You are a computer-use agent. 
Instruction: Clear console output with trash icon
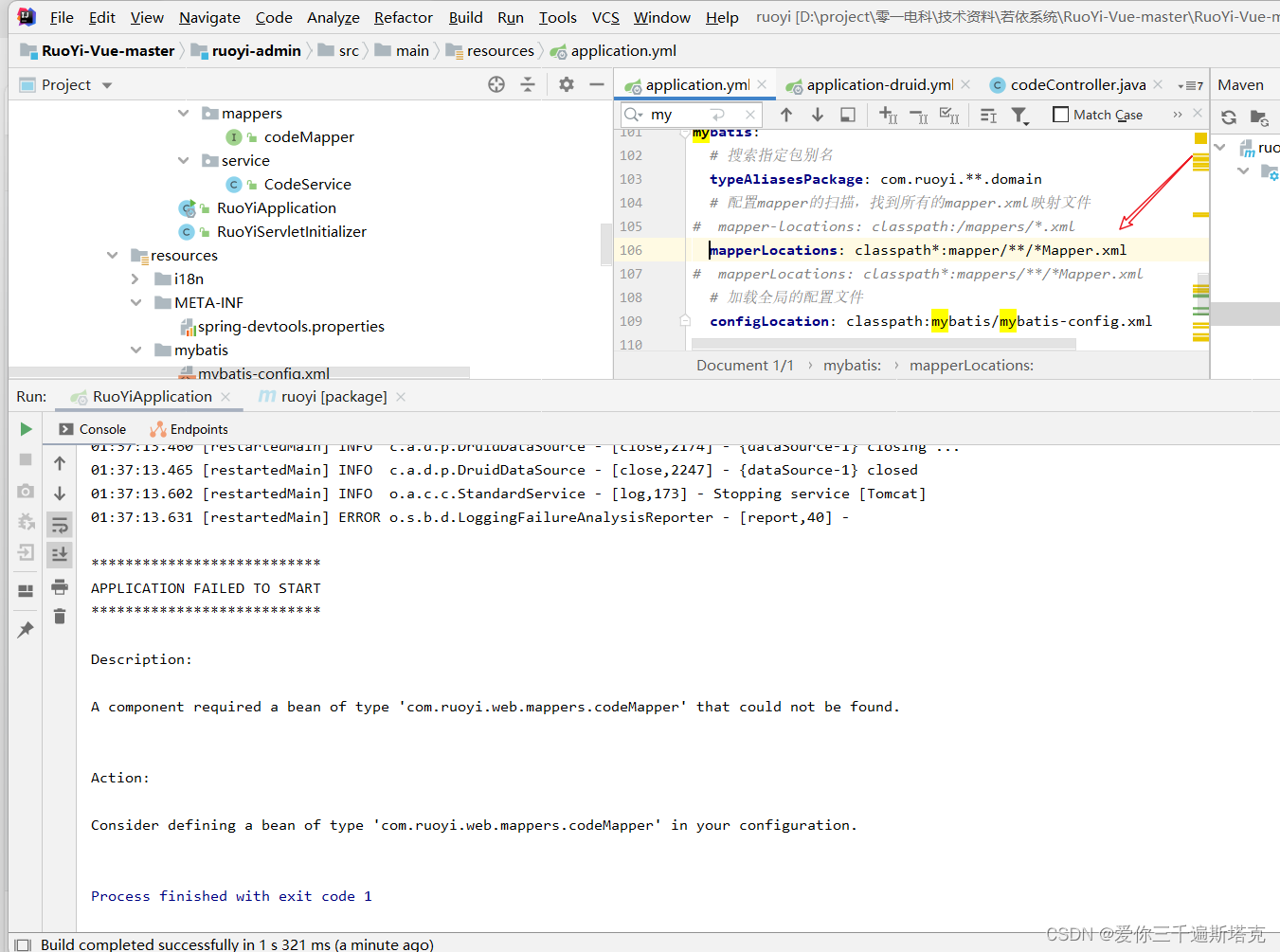pos(60,616)
